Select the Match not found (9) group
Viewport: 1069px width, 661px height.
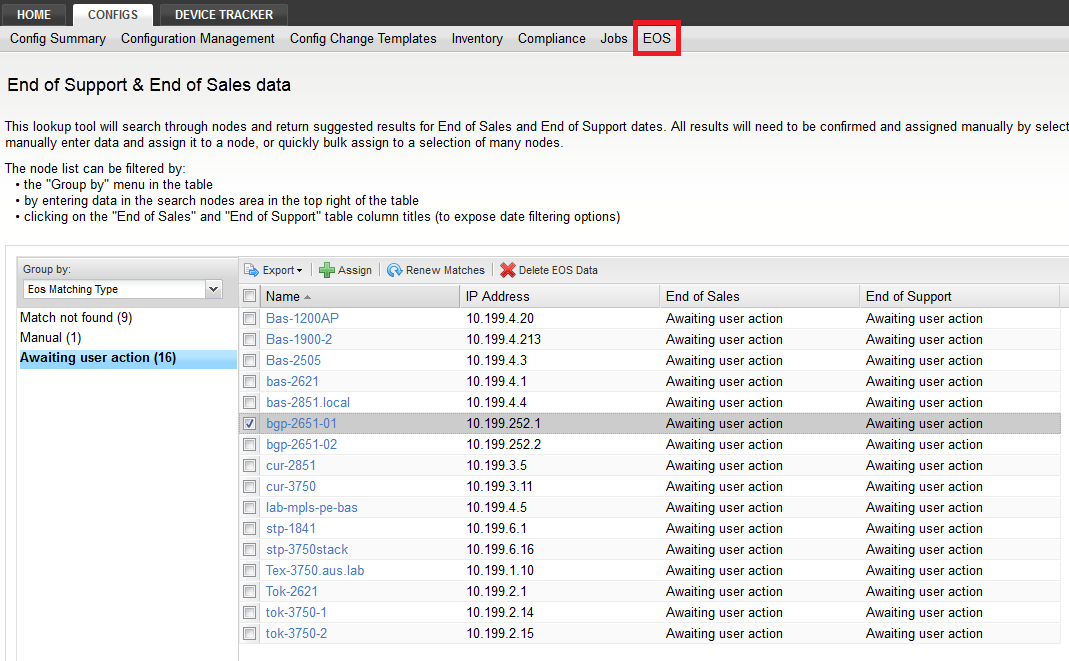(76, 318)
